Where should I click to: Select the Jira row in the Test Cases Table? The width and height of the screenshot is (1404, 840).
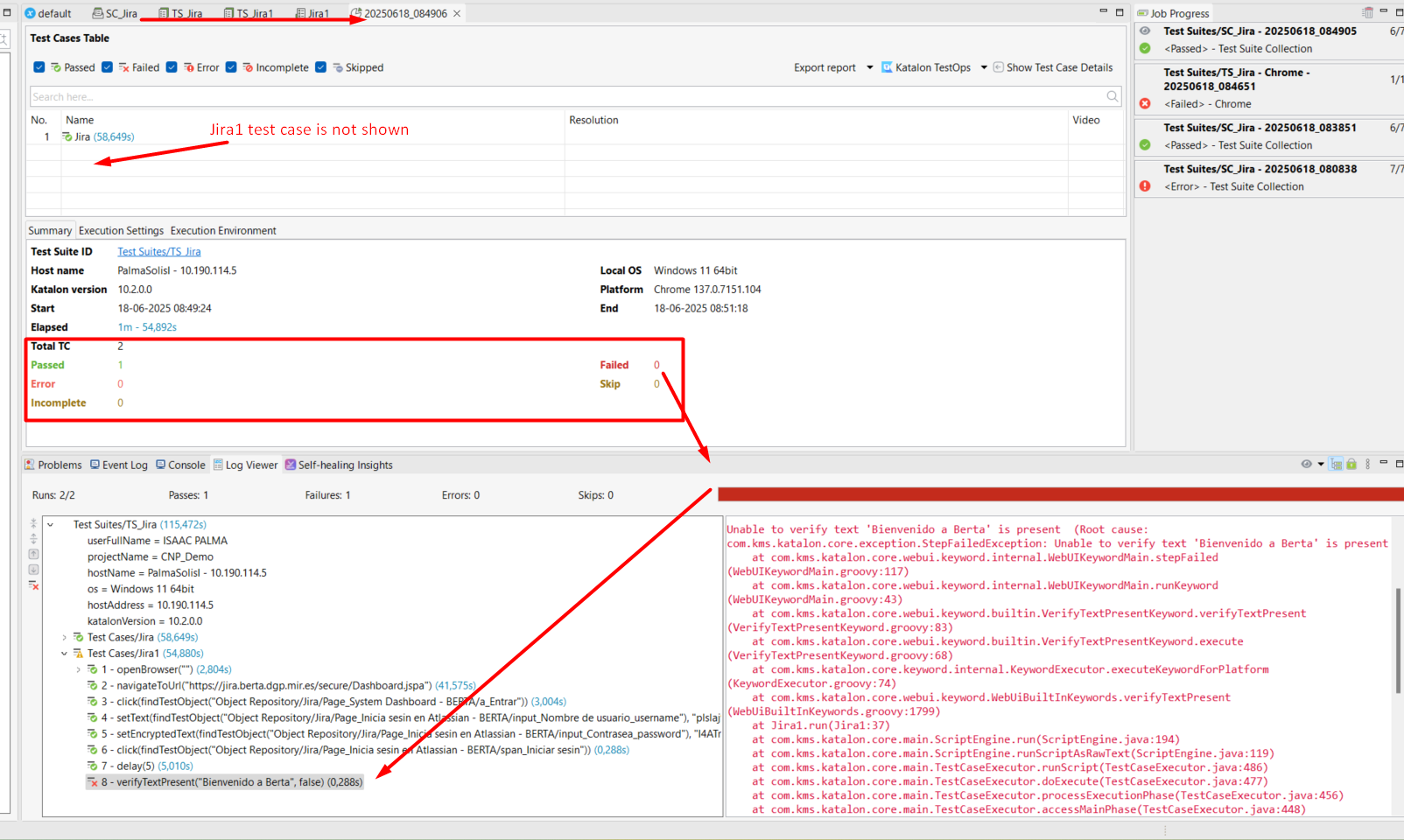pyautogui.click(x=575, y=136)
